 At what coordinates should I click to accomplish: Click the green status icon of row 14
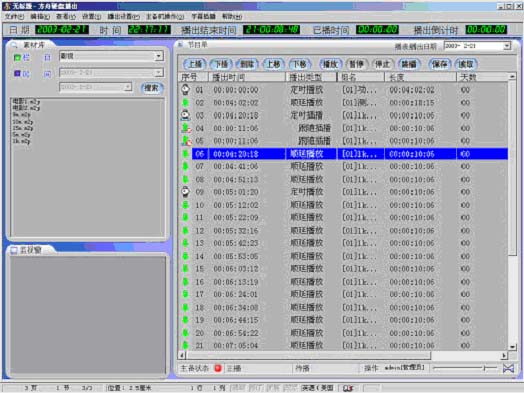pyautogui.click(x=185, y=256)
